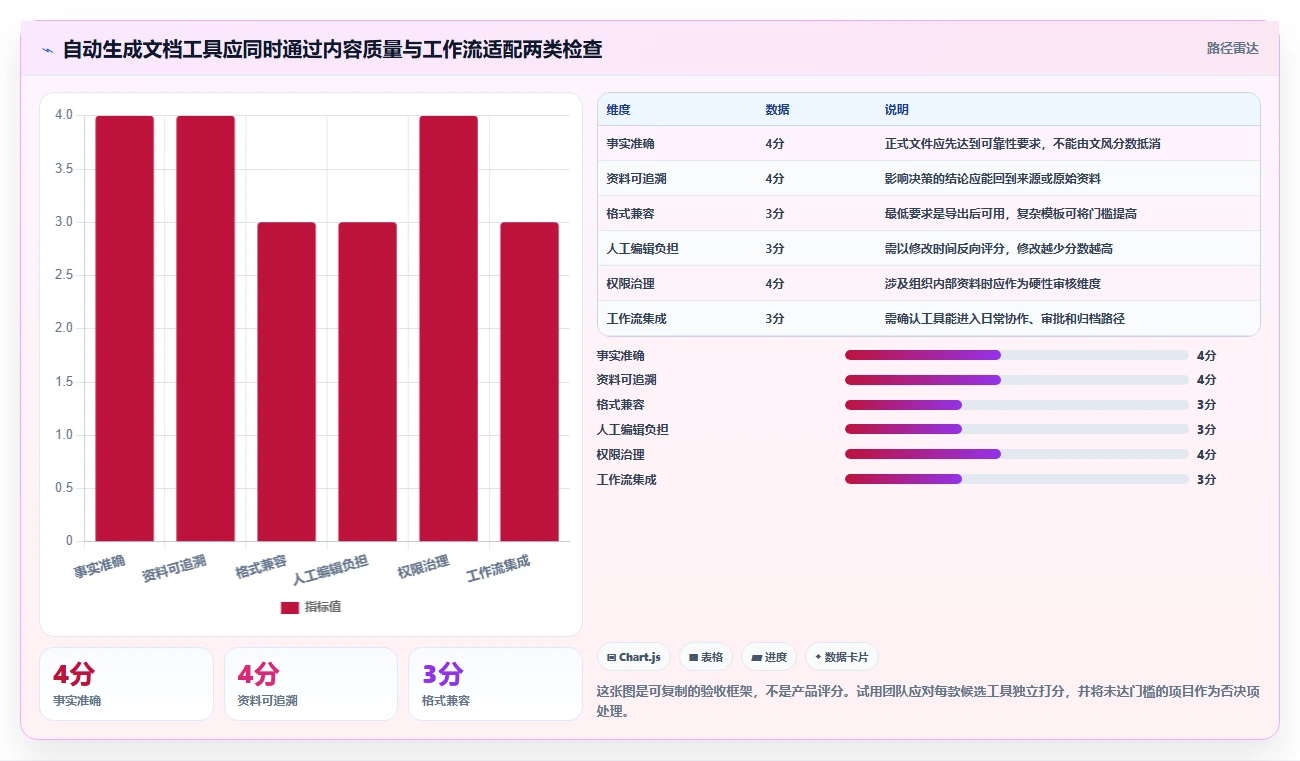Viewport: 1300px width, 761px height.
Task: Select the Chart.js chip
Action: [634, 657]
